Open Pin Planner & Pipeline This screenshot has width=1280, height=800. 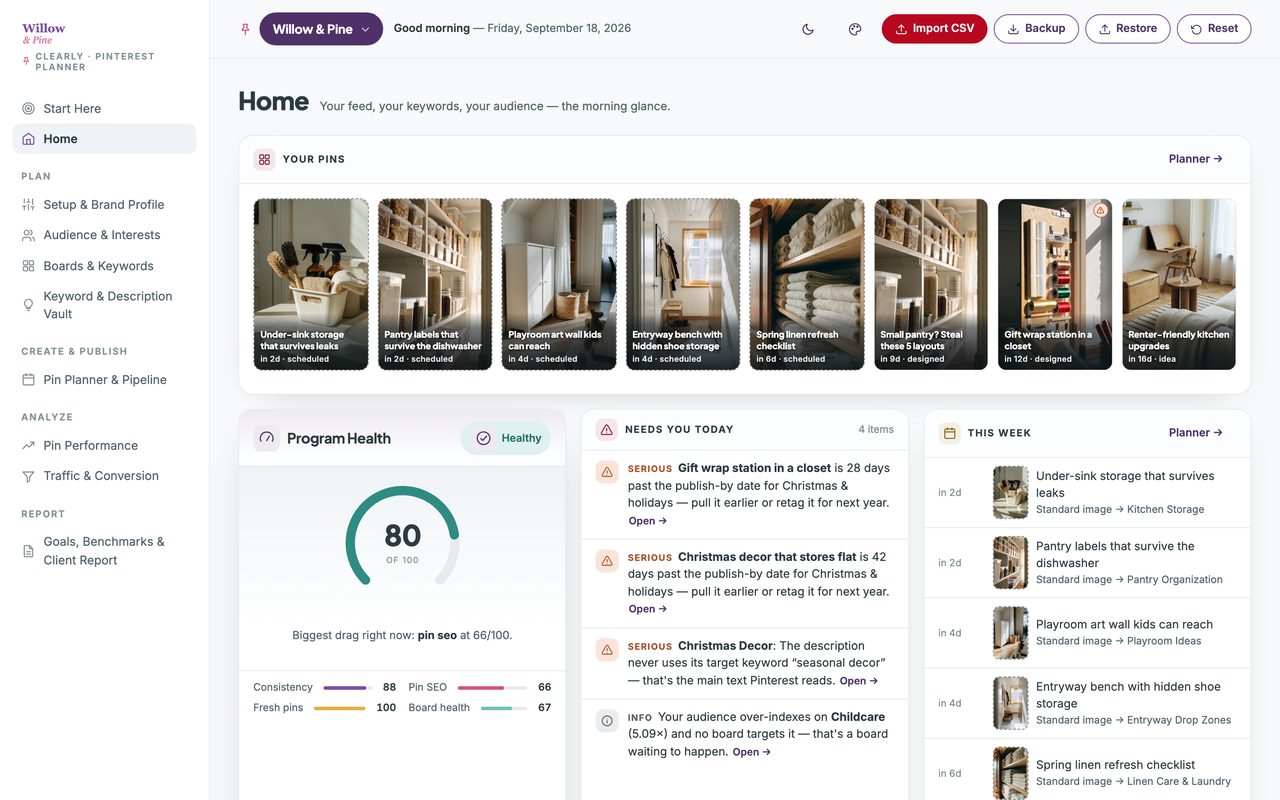coord(104,380)
